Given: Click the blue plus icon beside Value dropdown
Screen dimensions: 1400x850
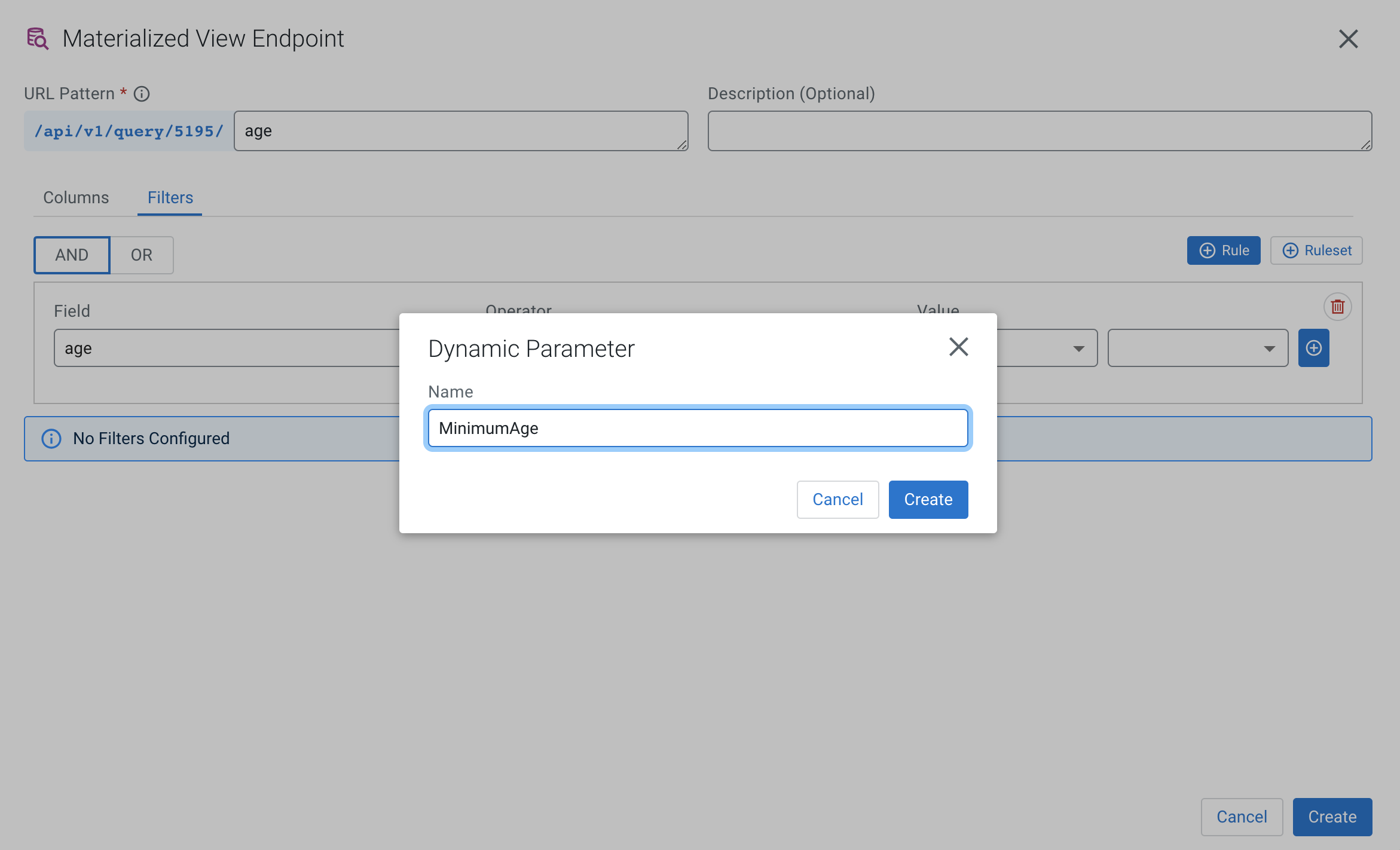Looking at the screenshot, I should [1313, 348].
